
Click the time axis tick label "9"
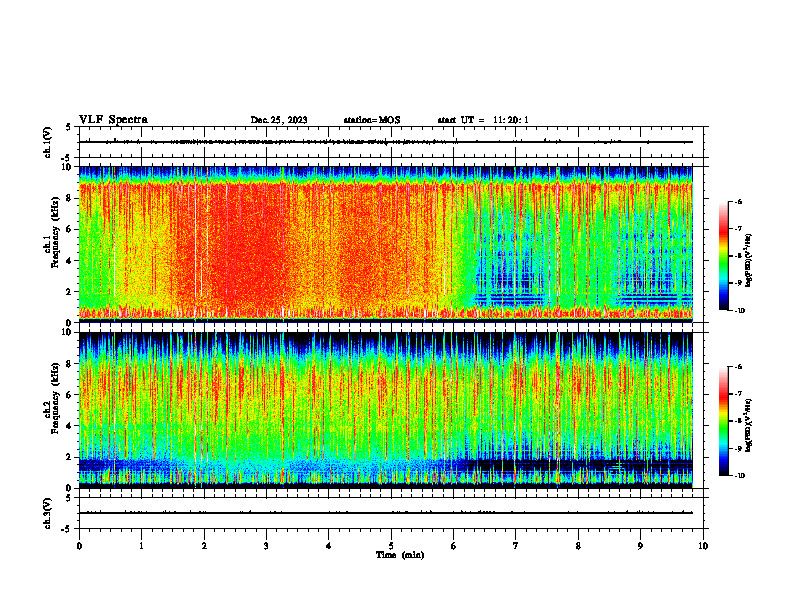[640, 546]
